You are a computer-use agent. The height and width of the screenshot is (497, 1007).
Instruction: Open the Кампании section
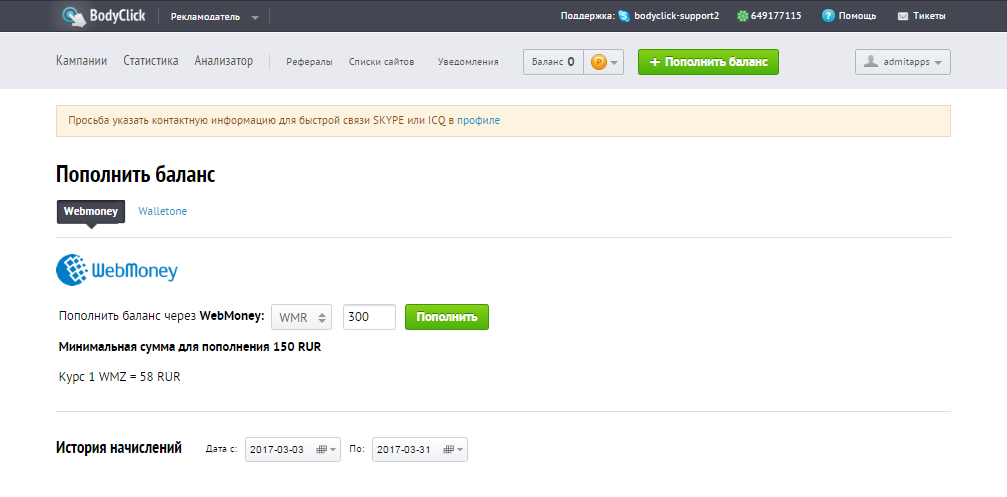[82, 61]
